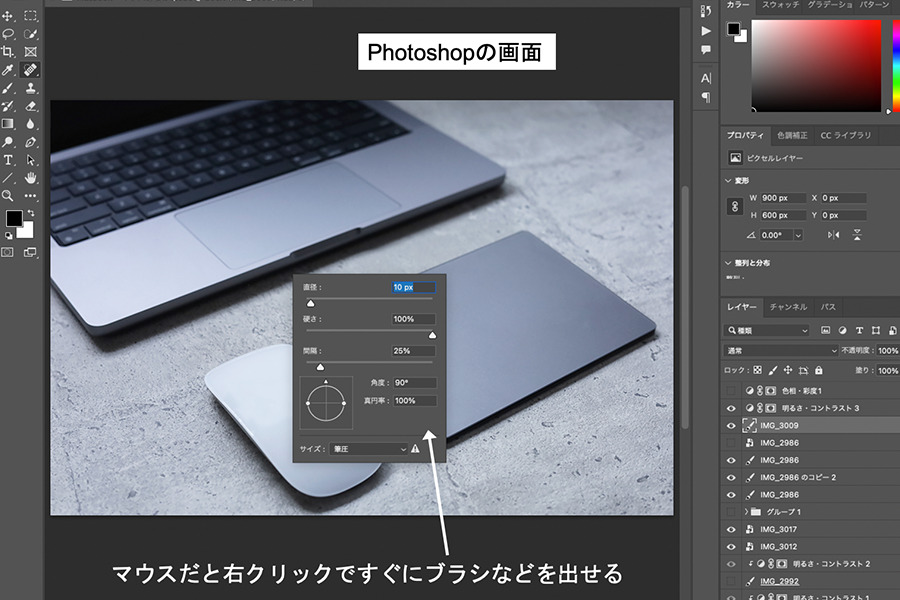This screenshot has height=600, width=900.
Task: Select the Gradient tool
Action: [7, 124]
